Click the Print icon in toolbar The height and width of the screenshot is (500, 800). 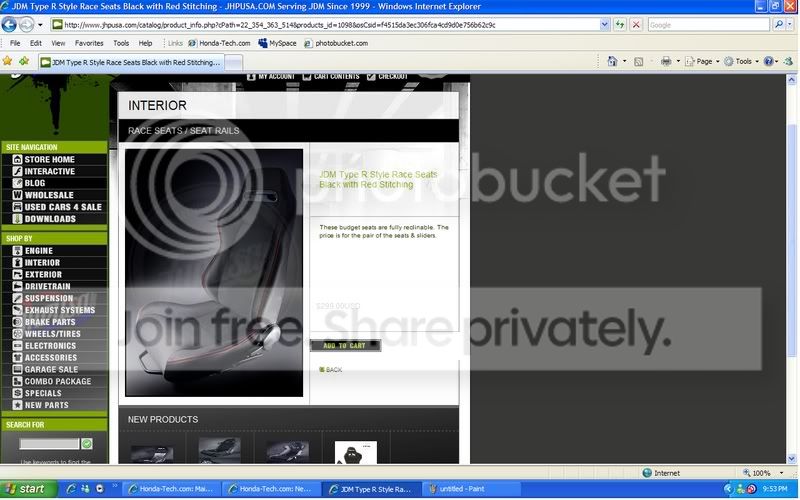666,61
